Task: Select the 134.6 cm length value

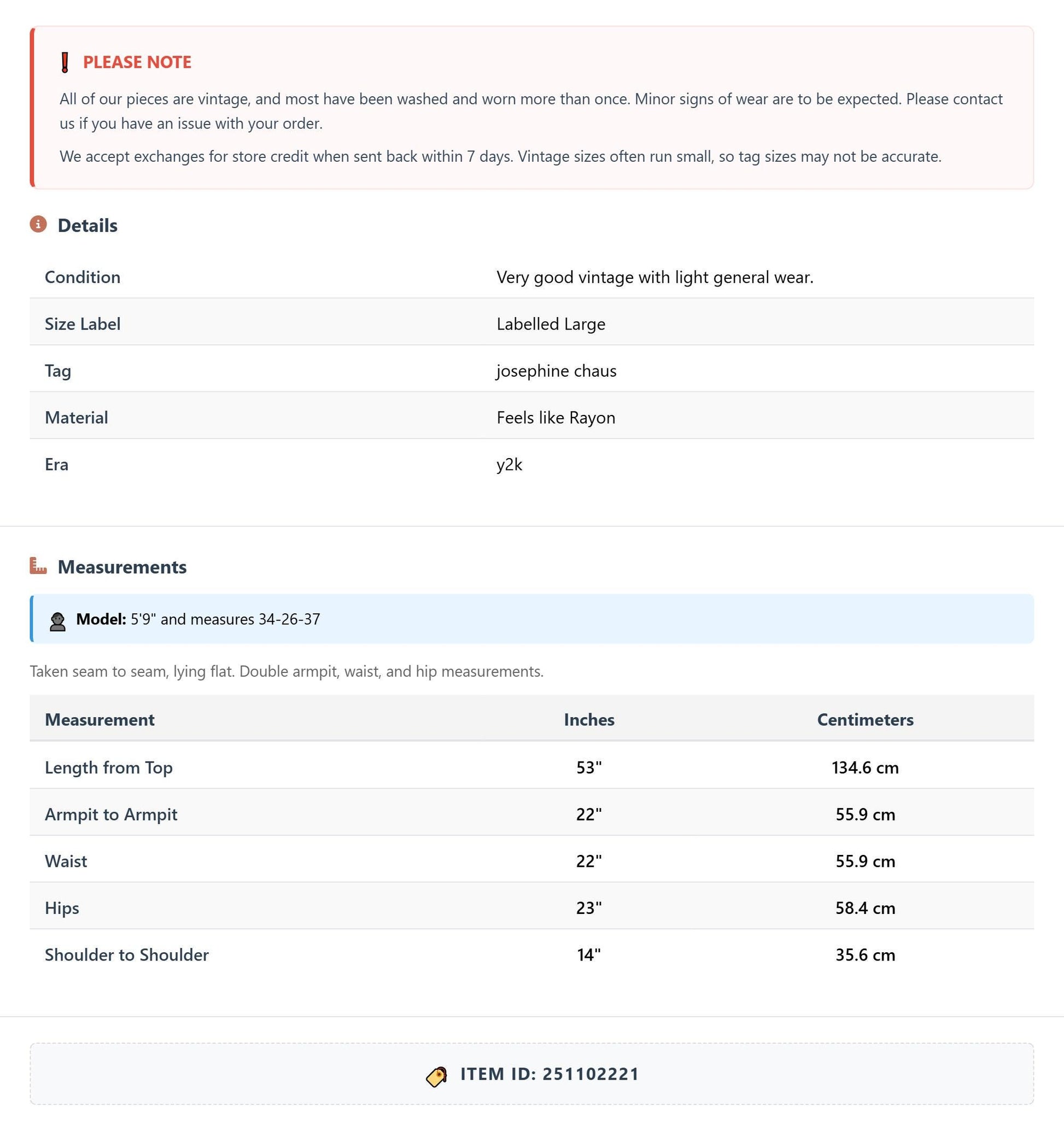Action: point(865,767)
